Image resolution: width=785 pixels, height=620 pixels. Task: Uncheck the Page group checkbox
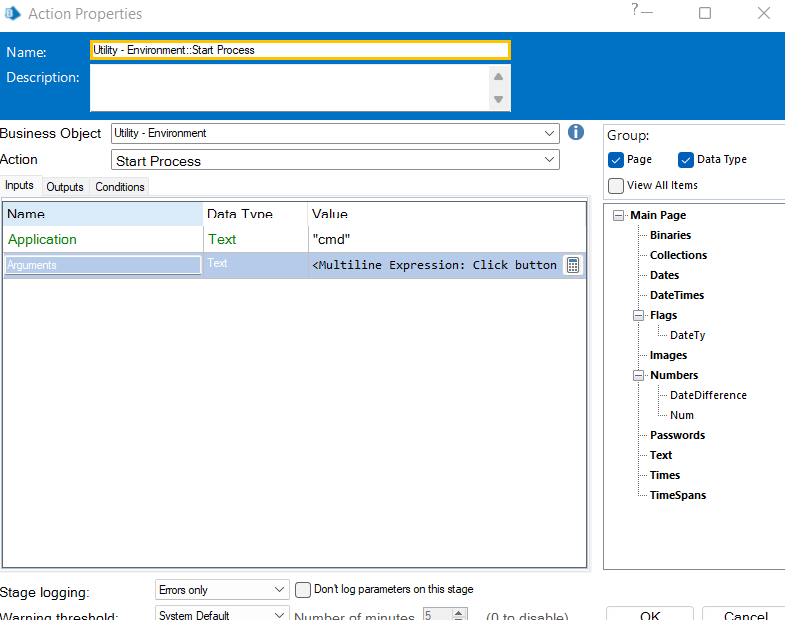(616, 160)
